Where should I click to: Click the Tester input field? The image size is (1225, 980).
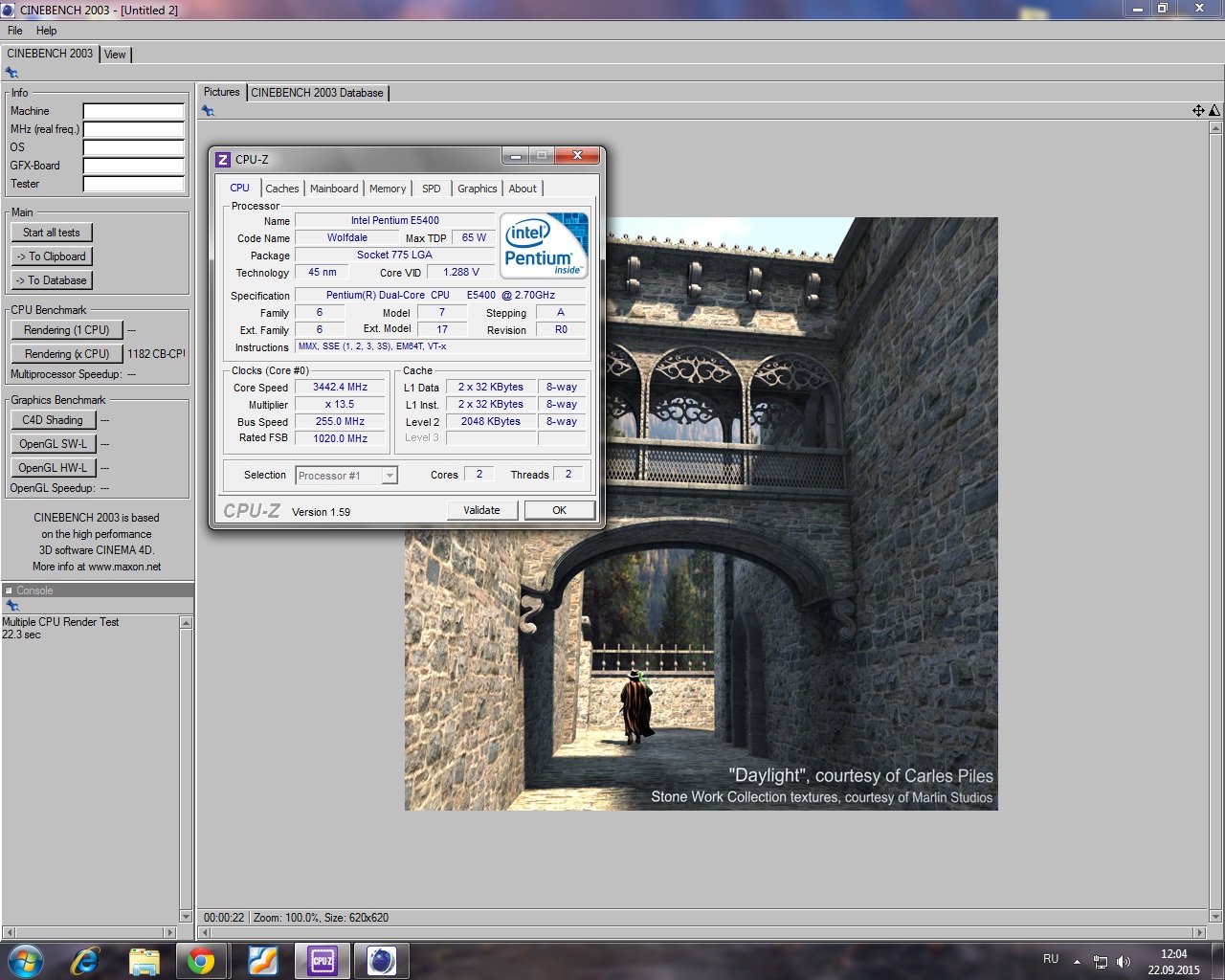coord(133,184)
